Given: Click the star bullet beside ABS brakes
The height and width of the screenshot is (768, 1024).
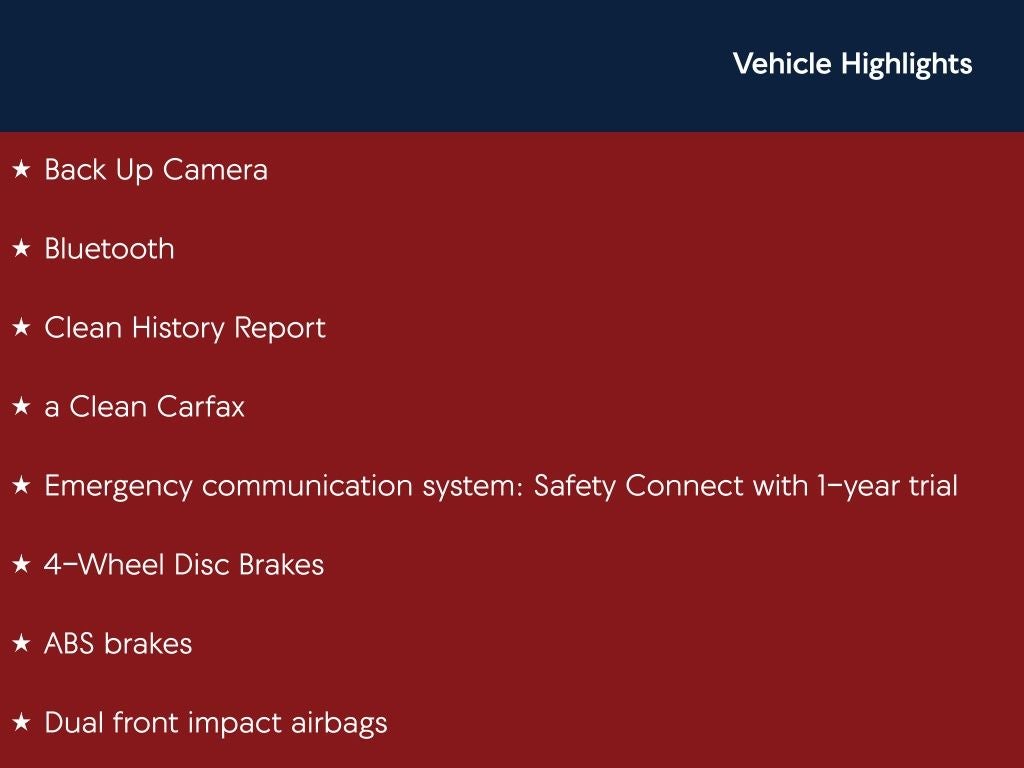Looking at the screenshot, I should click(21, 645).
